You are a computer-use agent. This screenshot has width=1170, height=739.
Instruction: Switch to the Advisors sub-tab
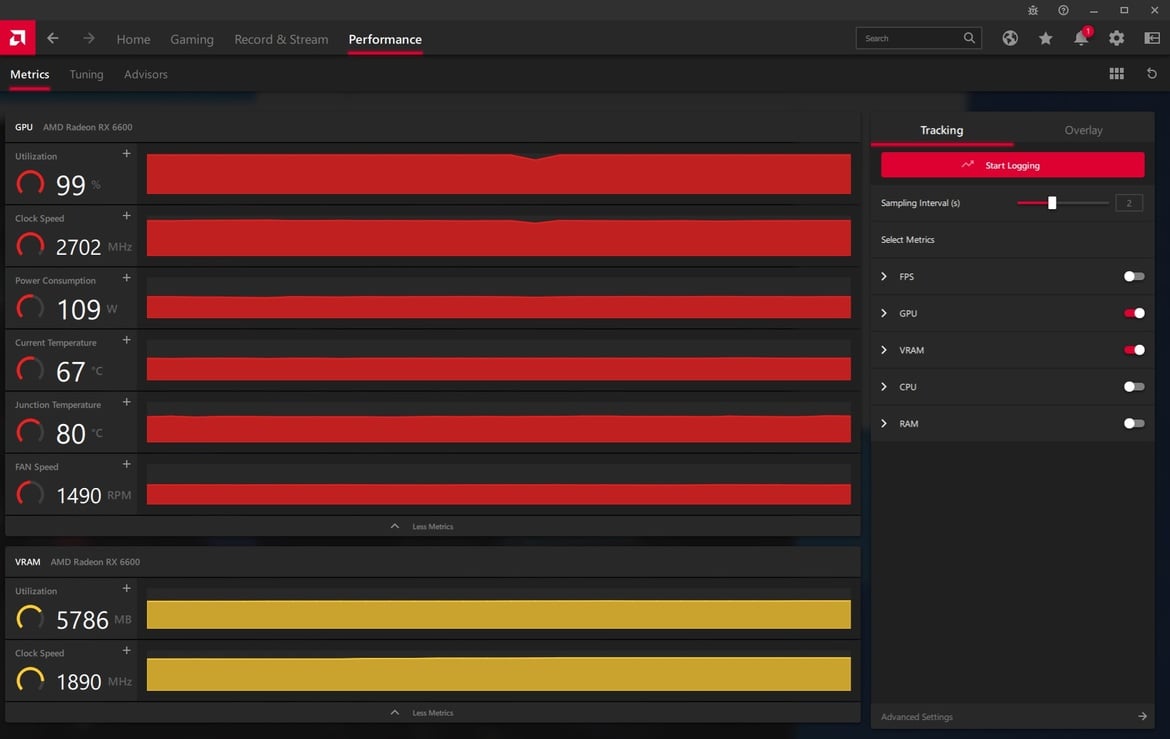click(146, 75)
